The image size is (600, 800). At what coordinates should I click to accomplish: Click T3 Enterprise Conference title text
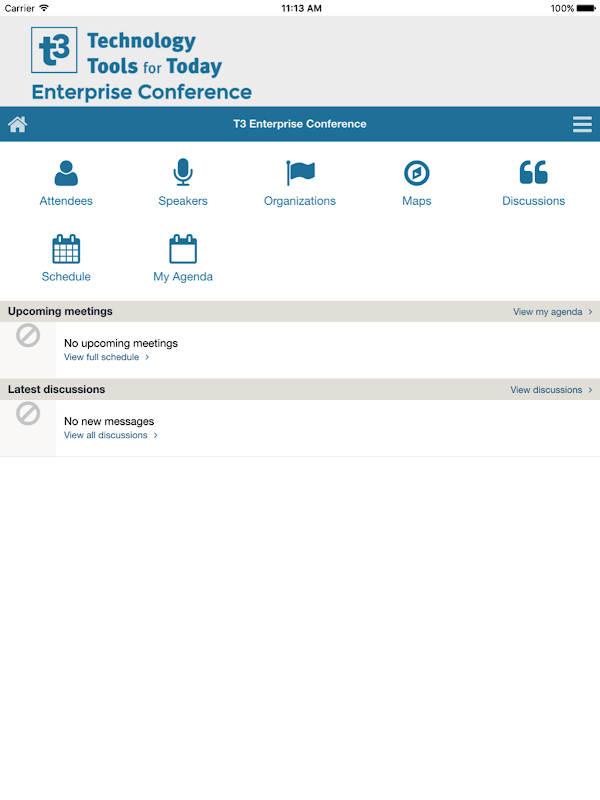(x=300, y=124)
